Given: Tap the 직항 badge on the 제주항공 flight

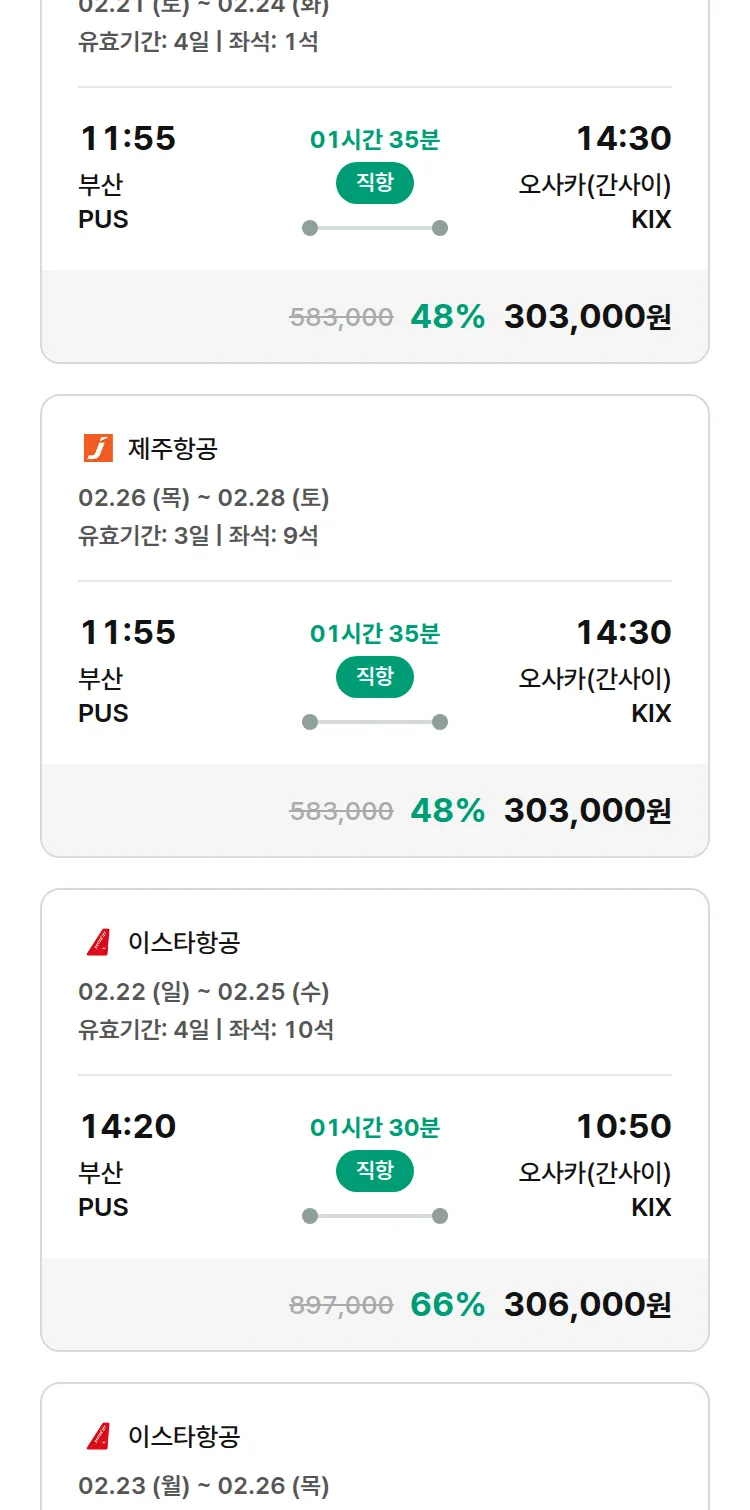Looking at the screenshot, I should tap(374, 677).
